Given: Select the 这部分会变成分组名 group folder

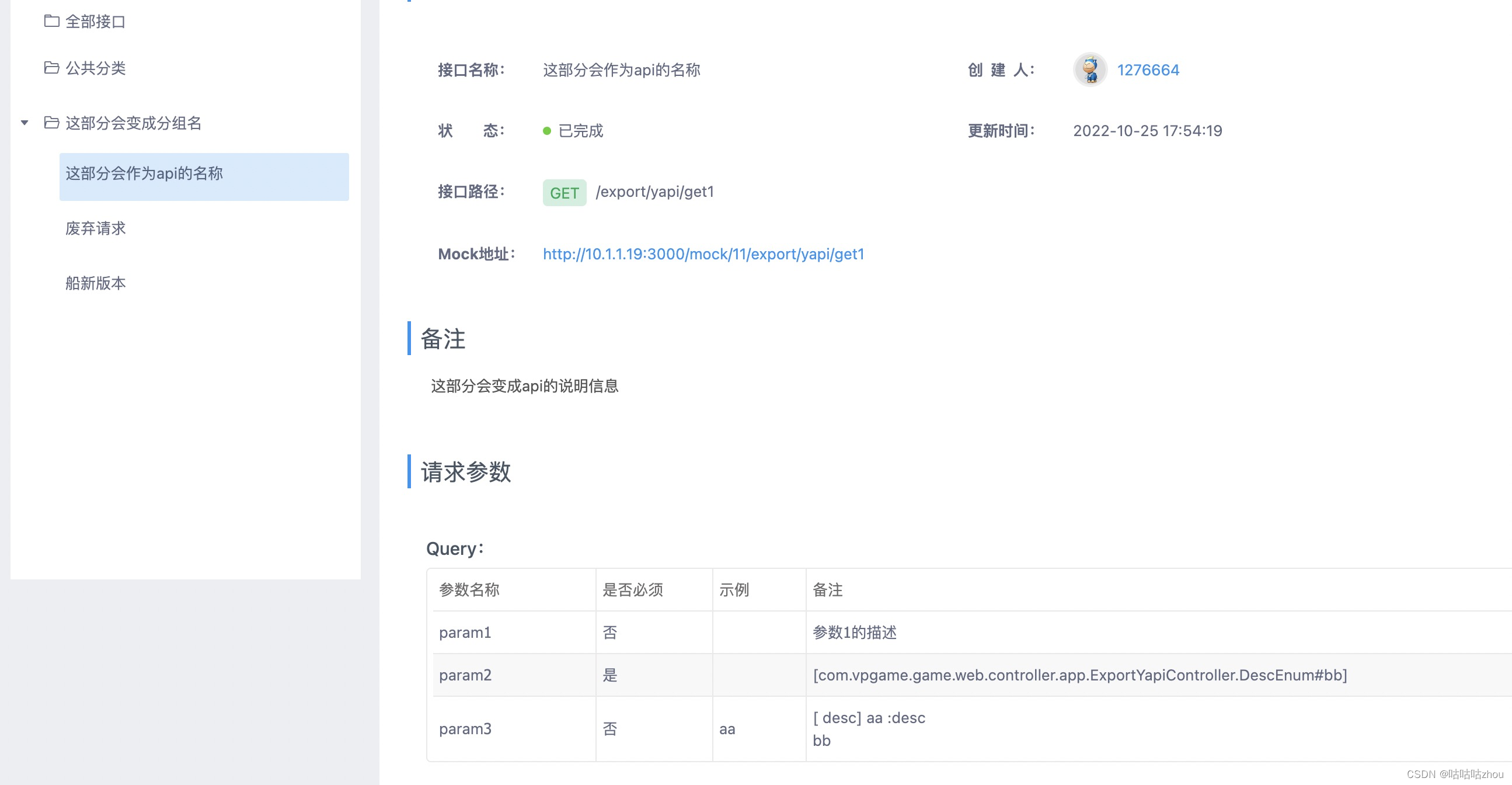Looking at the screenshot, I should coord(133,123).
